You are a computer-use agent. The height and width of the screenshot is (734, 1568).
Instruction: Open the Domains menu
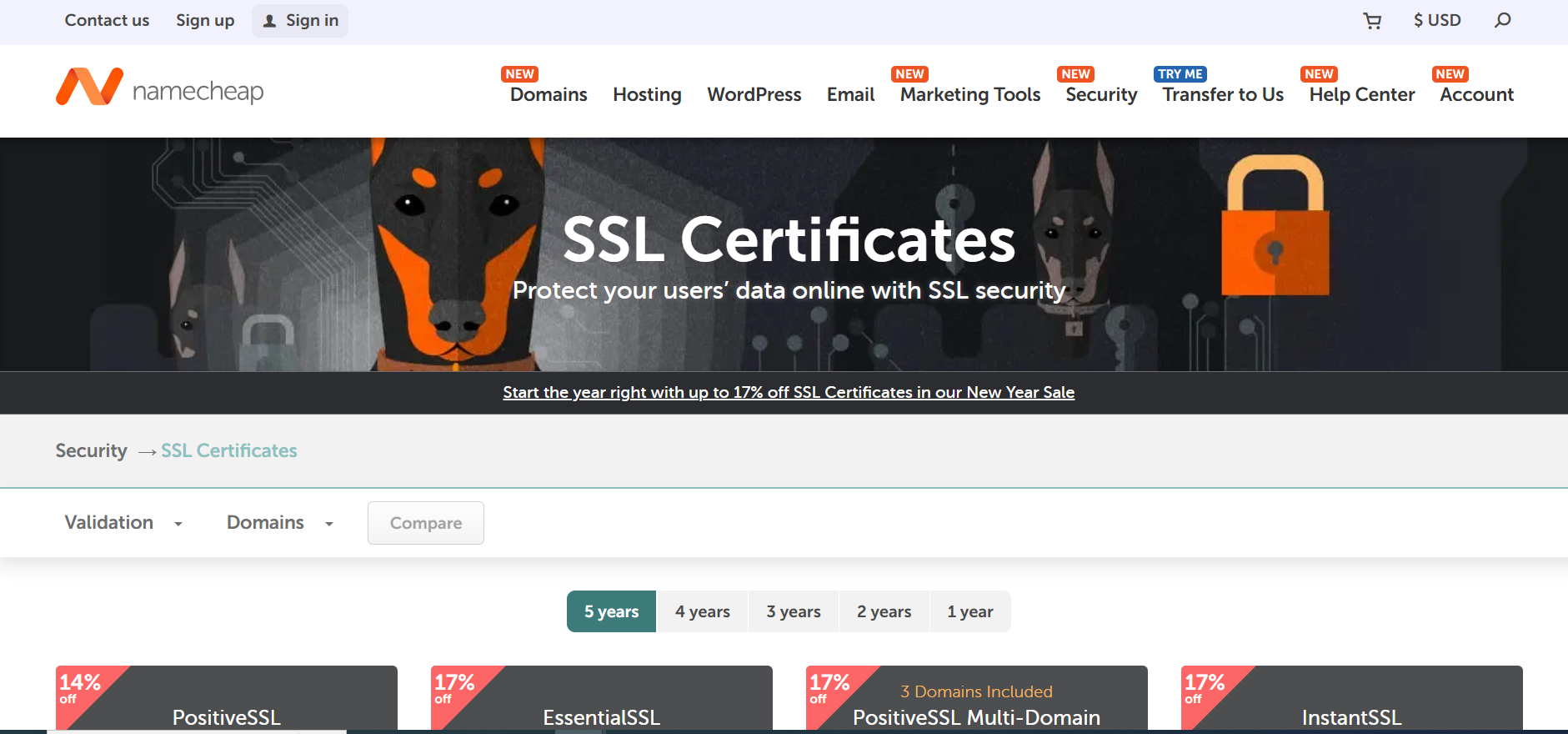click(549, 94)
